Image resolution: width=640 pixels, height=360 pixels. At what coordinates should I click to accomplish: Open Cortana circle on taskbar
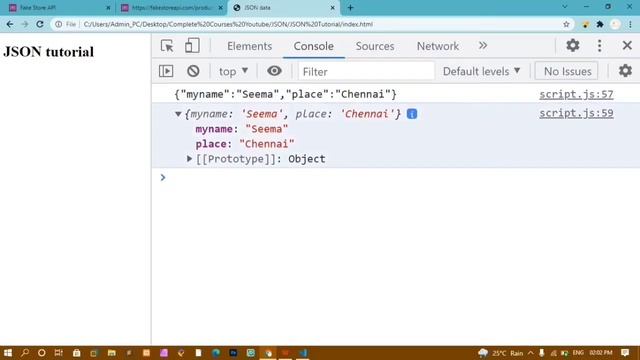click(42, 353)
